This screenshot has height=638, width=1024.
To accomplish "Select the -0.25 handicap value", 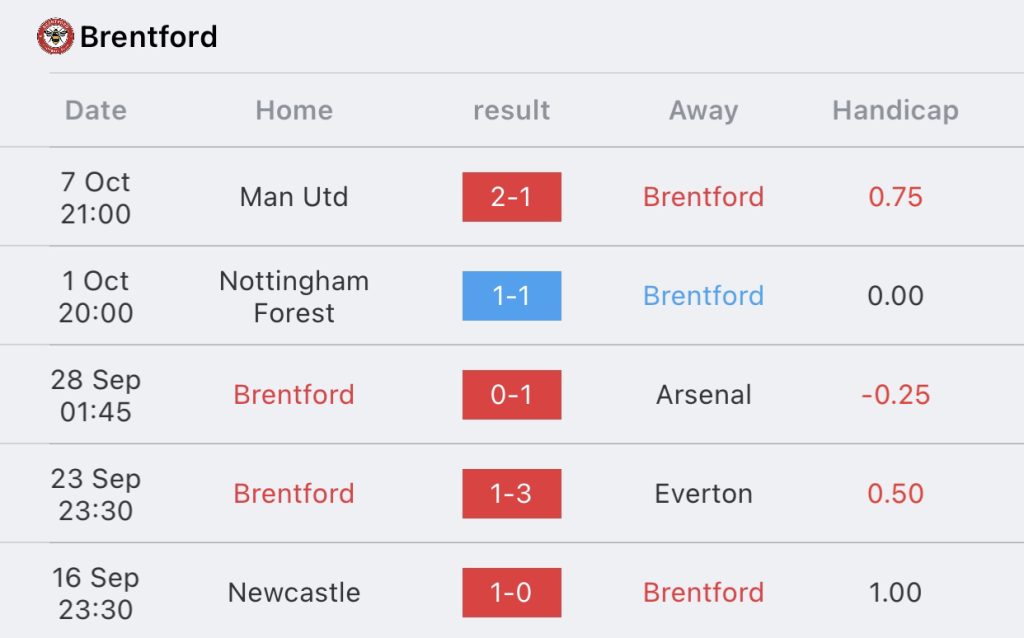I will 895,394.
